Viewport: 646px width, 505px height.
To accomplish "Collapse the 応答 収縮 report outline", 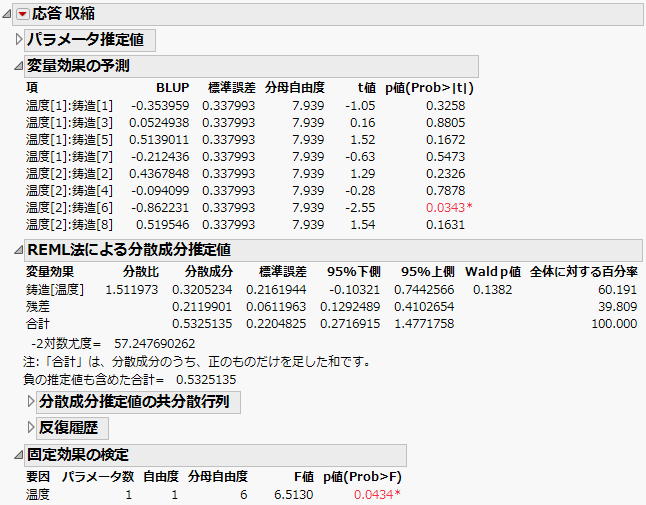I will (x=7, y=14).
